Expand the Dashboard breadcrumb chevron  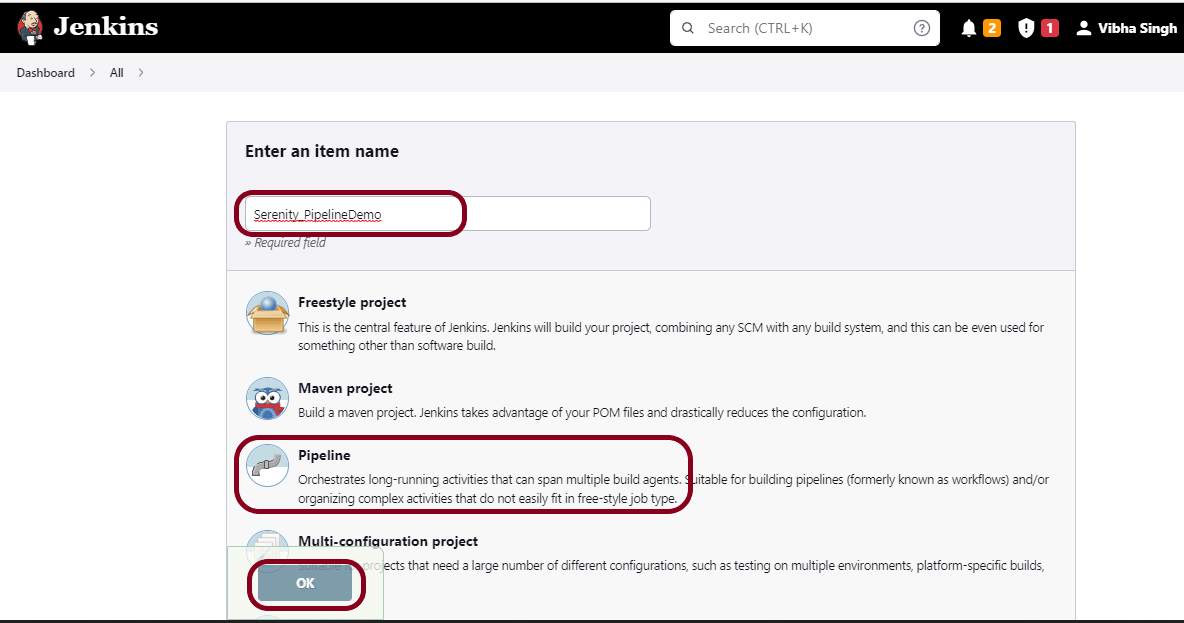pos(92,73)
